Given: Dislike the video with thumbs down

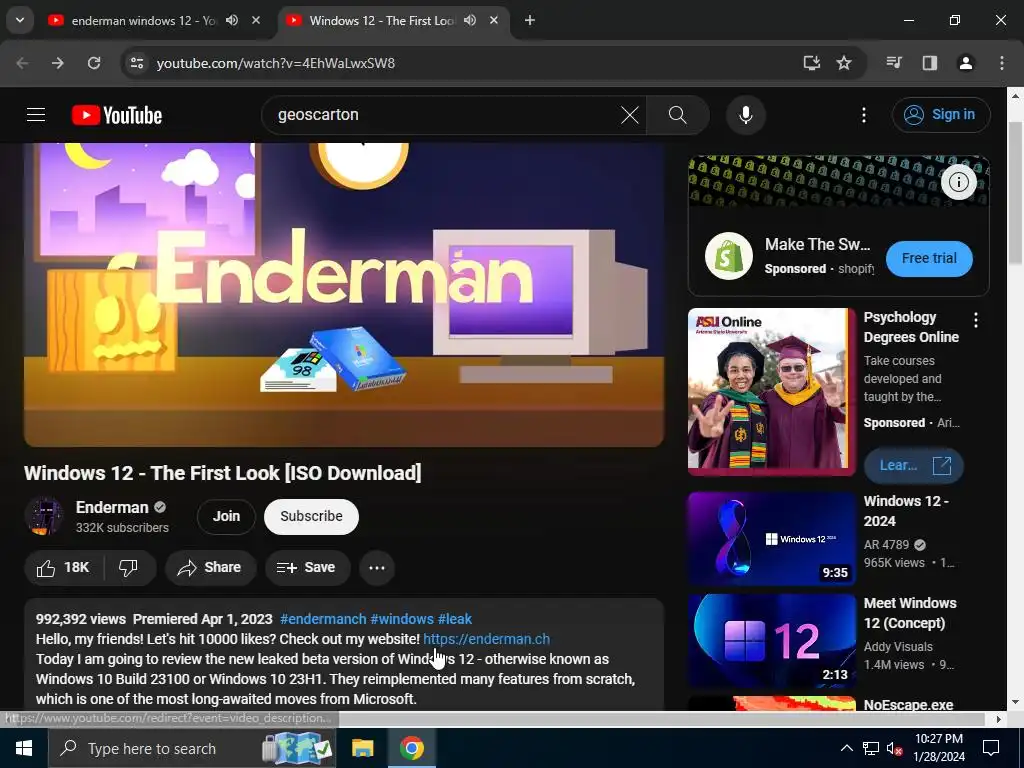Looking at the screenshot, I should tap(129, 568).
